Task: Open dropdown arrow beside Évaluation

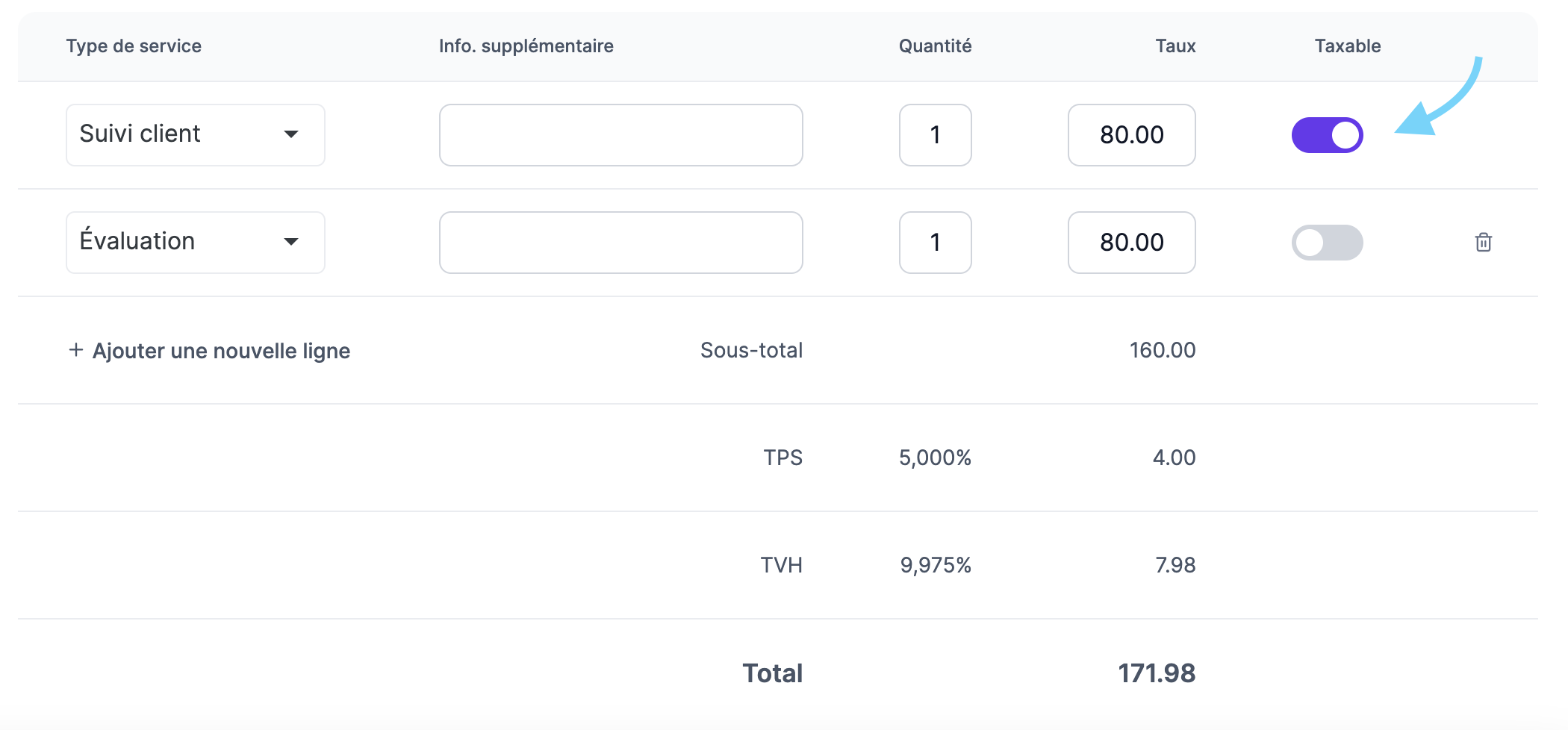Action: (291, 242)
